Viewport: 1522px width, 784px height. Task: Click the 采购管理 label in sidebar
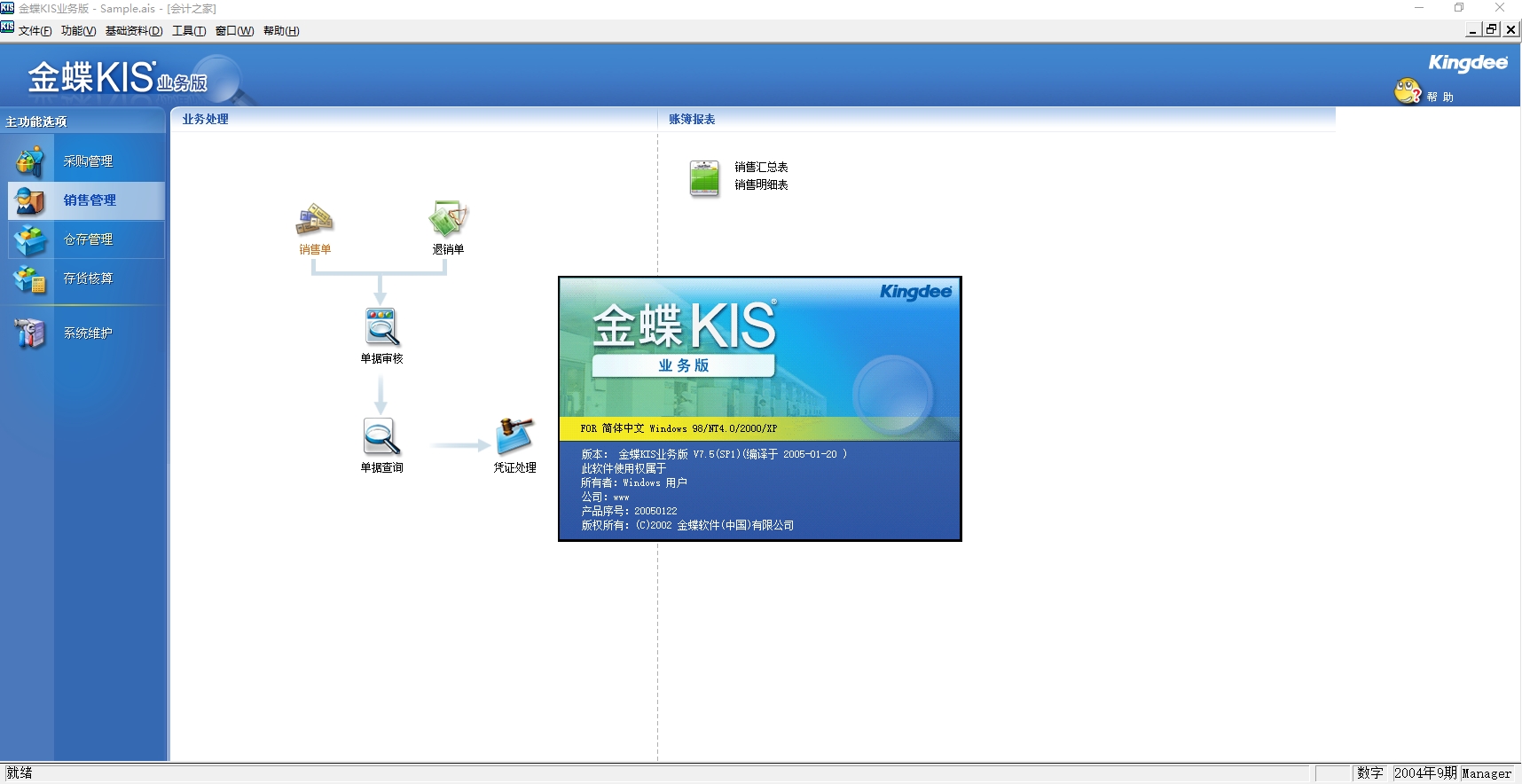(x=89, y=161)
